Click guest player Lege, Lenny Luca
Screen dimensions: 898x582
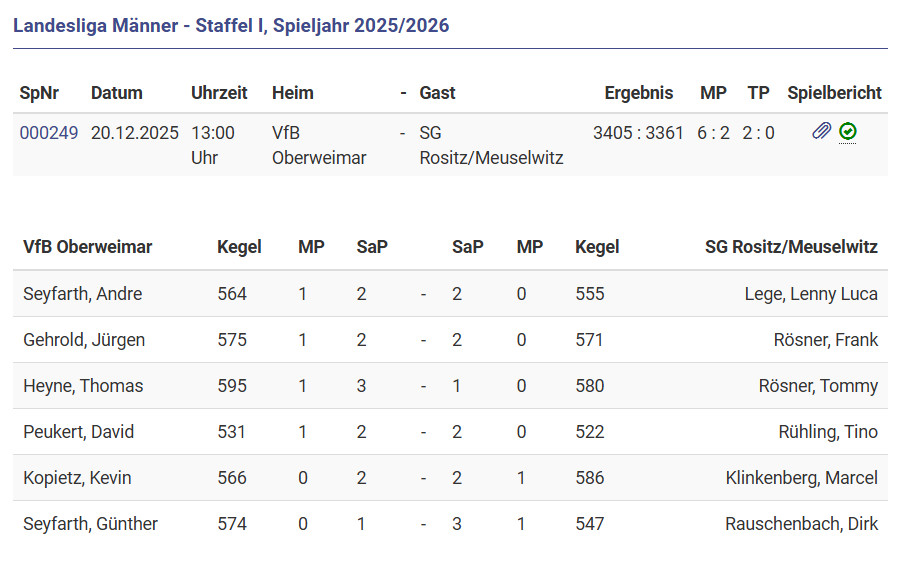click(x=811, y=294)
